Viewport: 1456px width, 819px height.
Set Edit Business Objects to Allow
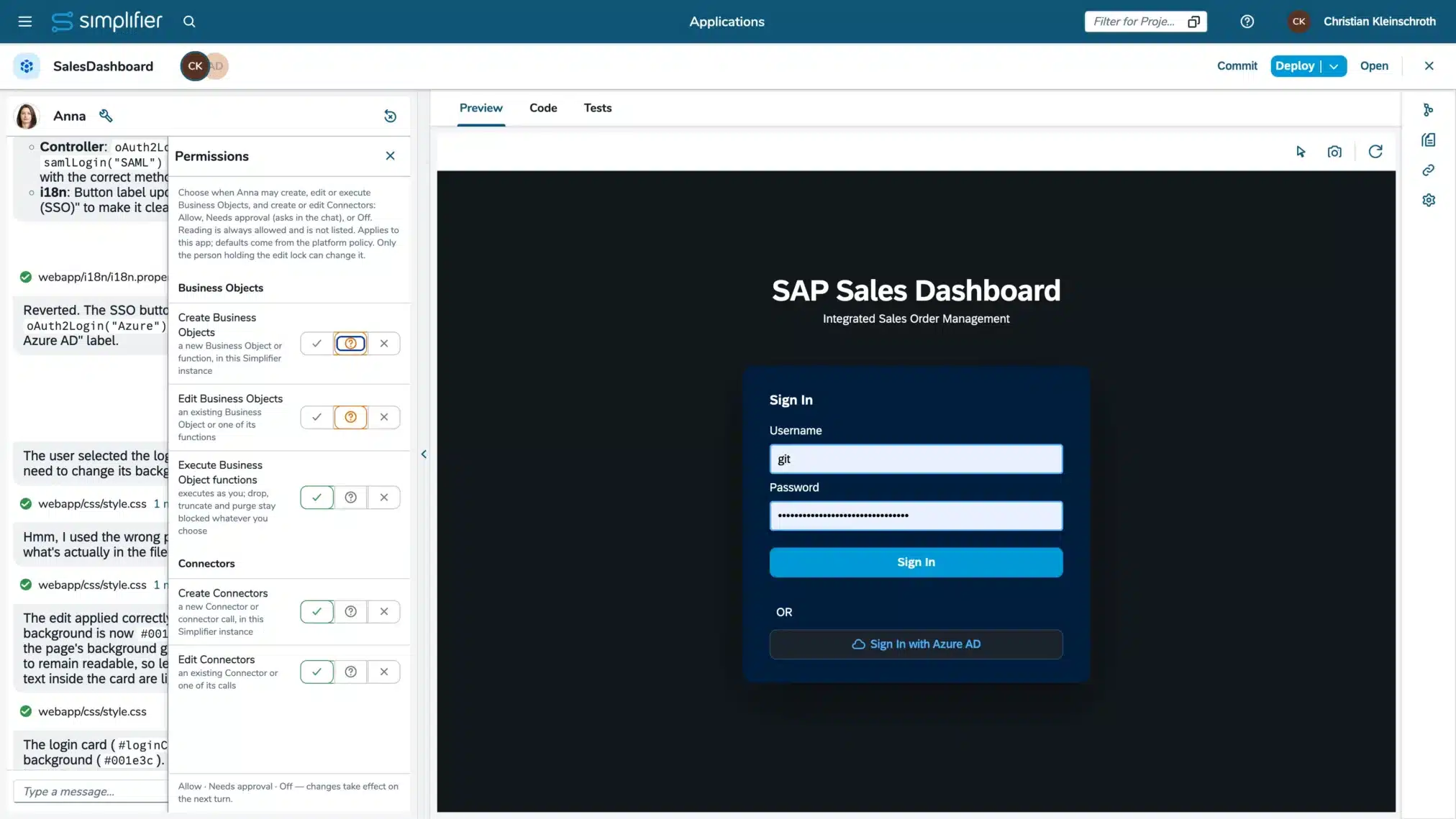tap(317, 417)
